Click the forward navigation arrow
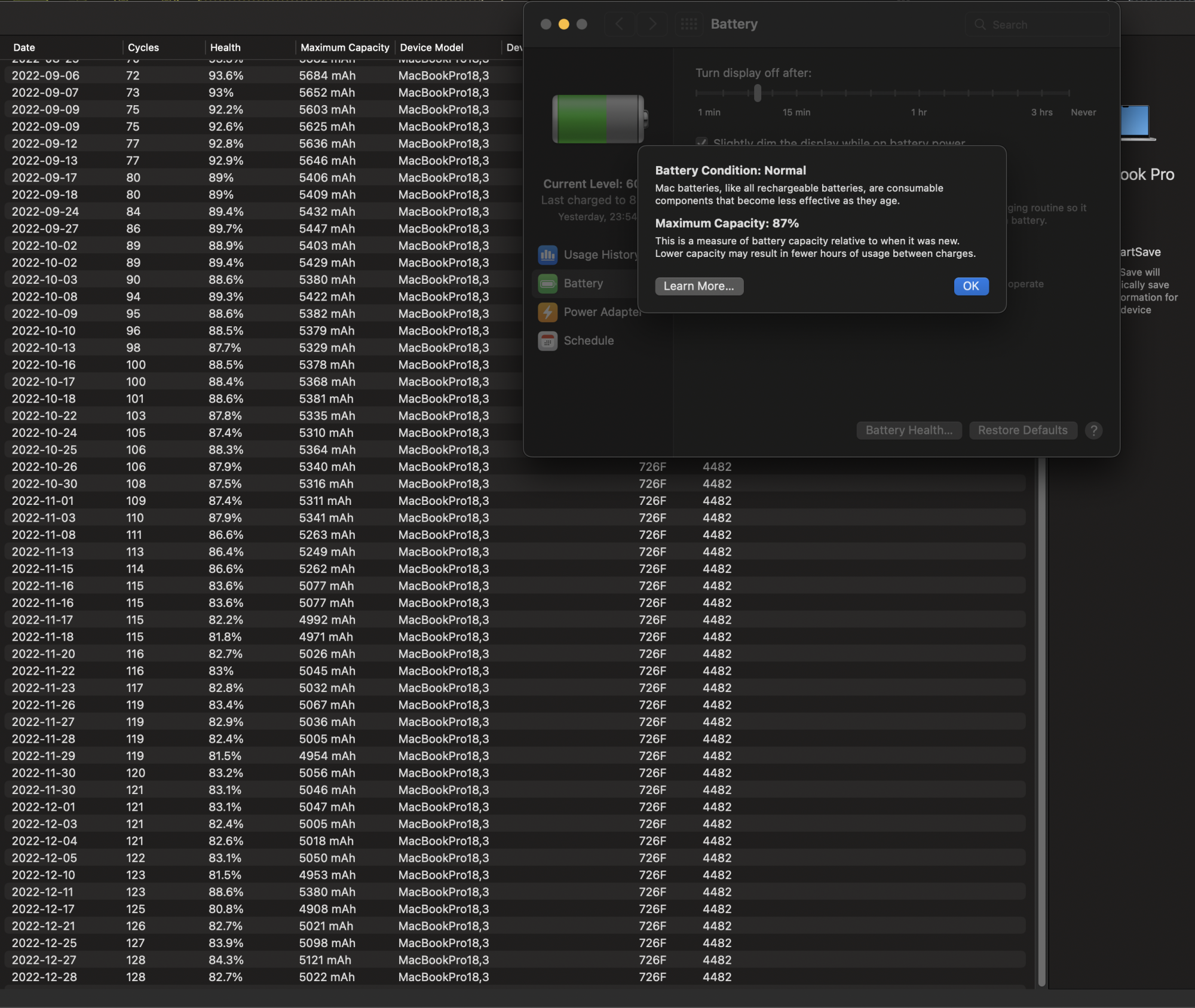Screen dimensions: 1195x1008 click(x=652, y=24)
